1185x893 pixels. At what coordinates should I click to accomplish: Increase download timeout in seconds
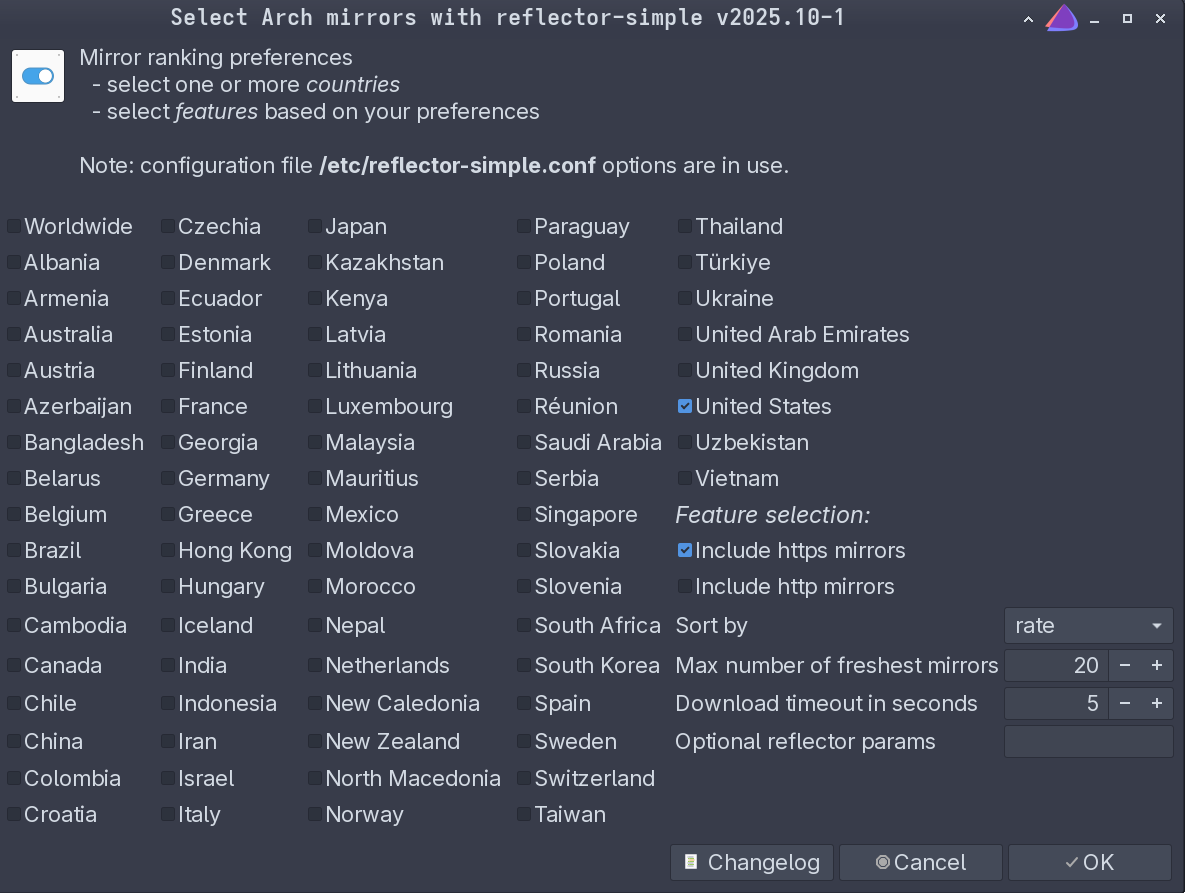[1156, 703]
